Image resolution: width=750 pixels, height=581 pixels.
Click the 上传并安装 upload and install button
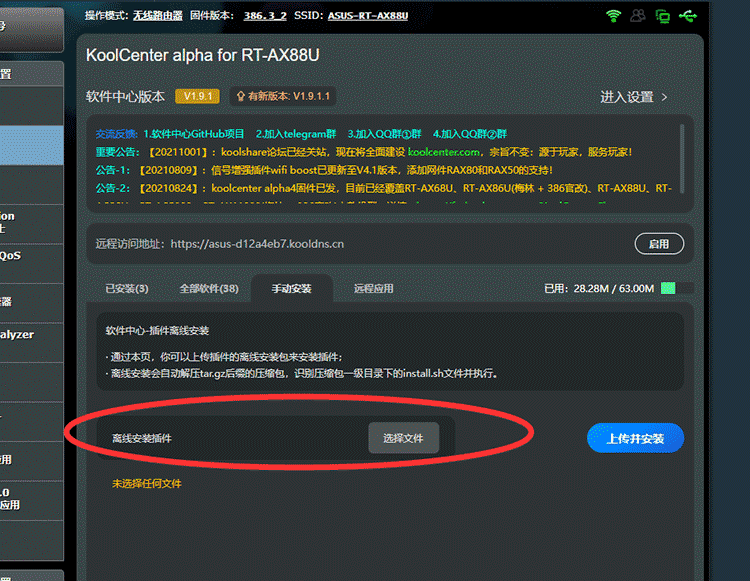tap(635, 438)
